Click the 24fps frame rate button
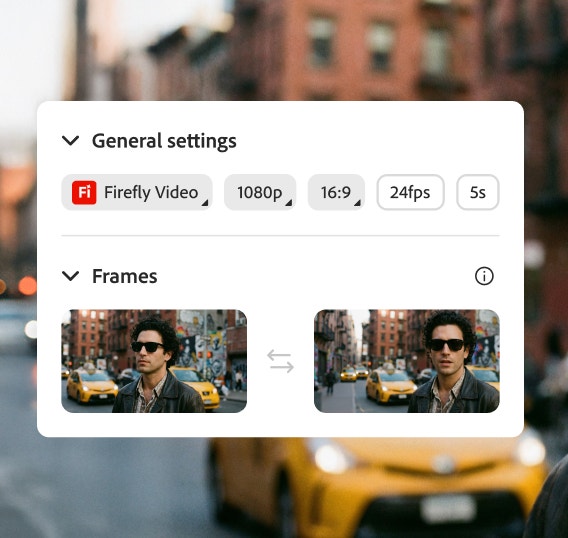Screen dimensions: 568x538 pos(410,192)
